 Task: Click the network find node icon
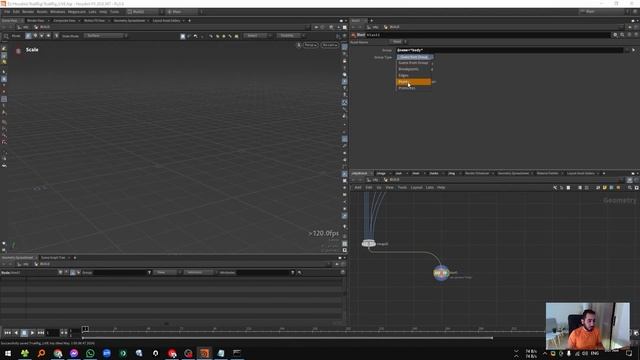pyautogui.click(x=630, y=187)
